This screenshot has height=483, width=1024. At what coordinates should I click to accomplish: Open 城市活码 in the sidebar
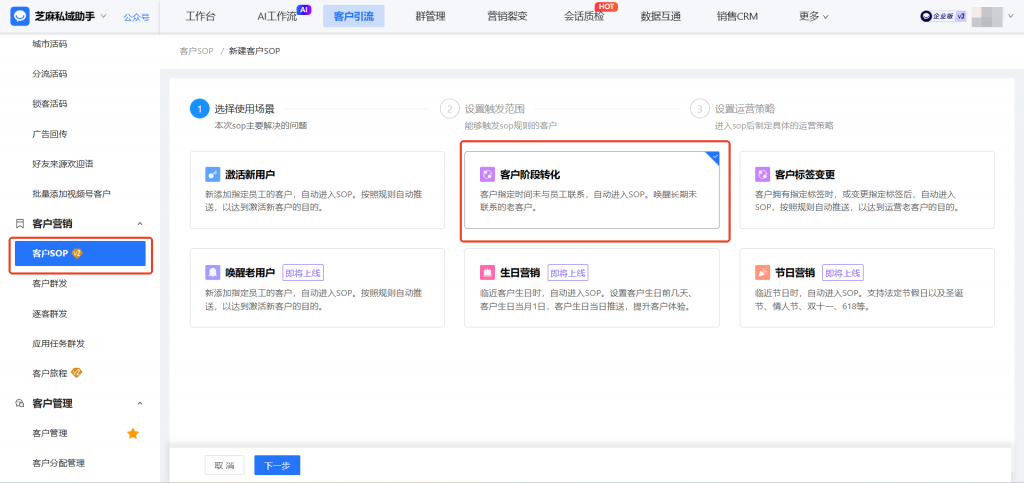(50, 44)
